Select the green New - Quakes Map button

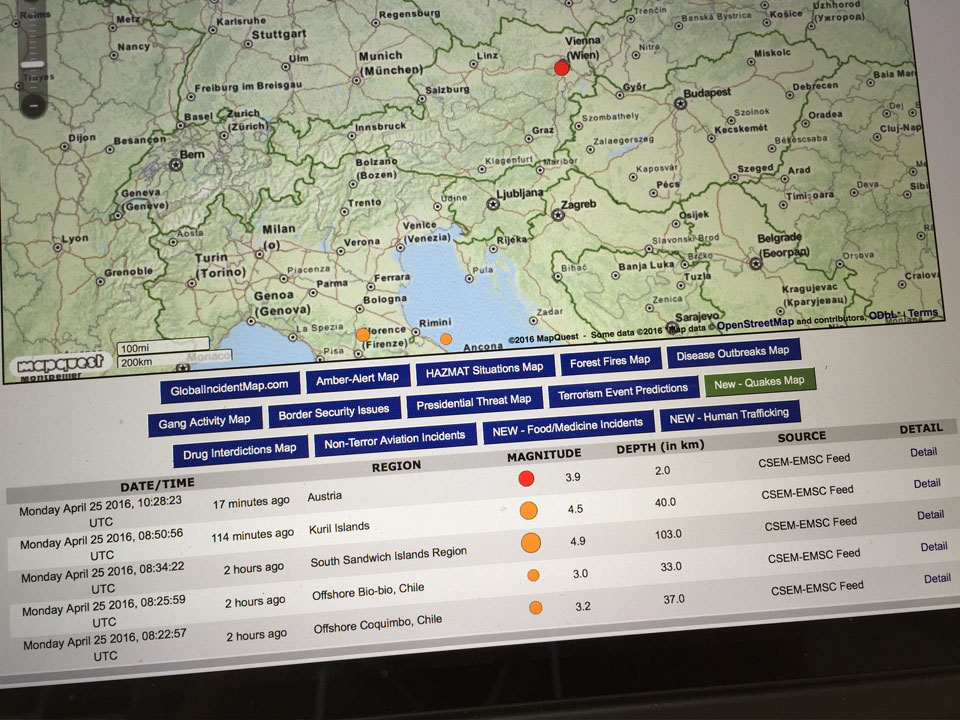tap(759, 383)
